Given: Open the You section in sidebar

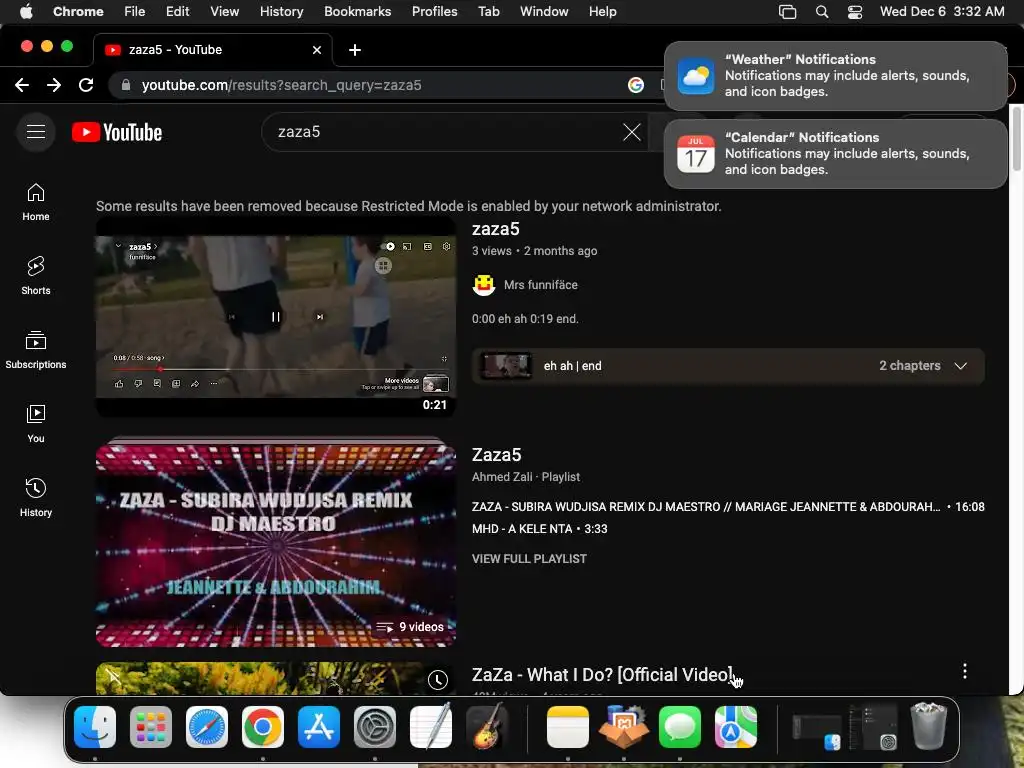Looking at the screenshot, I should point(36,424).
